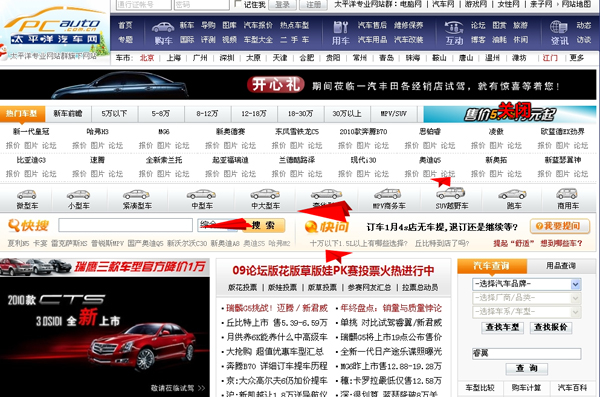Click the 购车 car icon in navigation

(163, 27)
